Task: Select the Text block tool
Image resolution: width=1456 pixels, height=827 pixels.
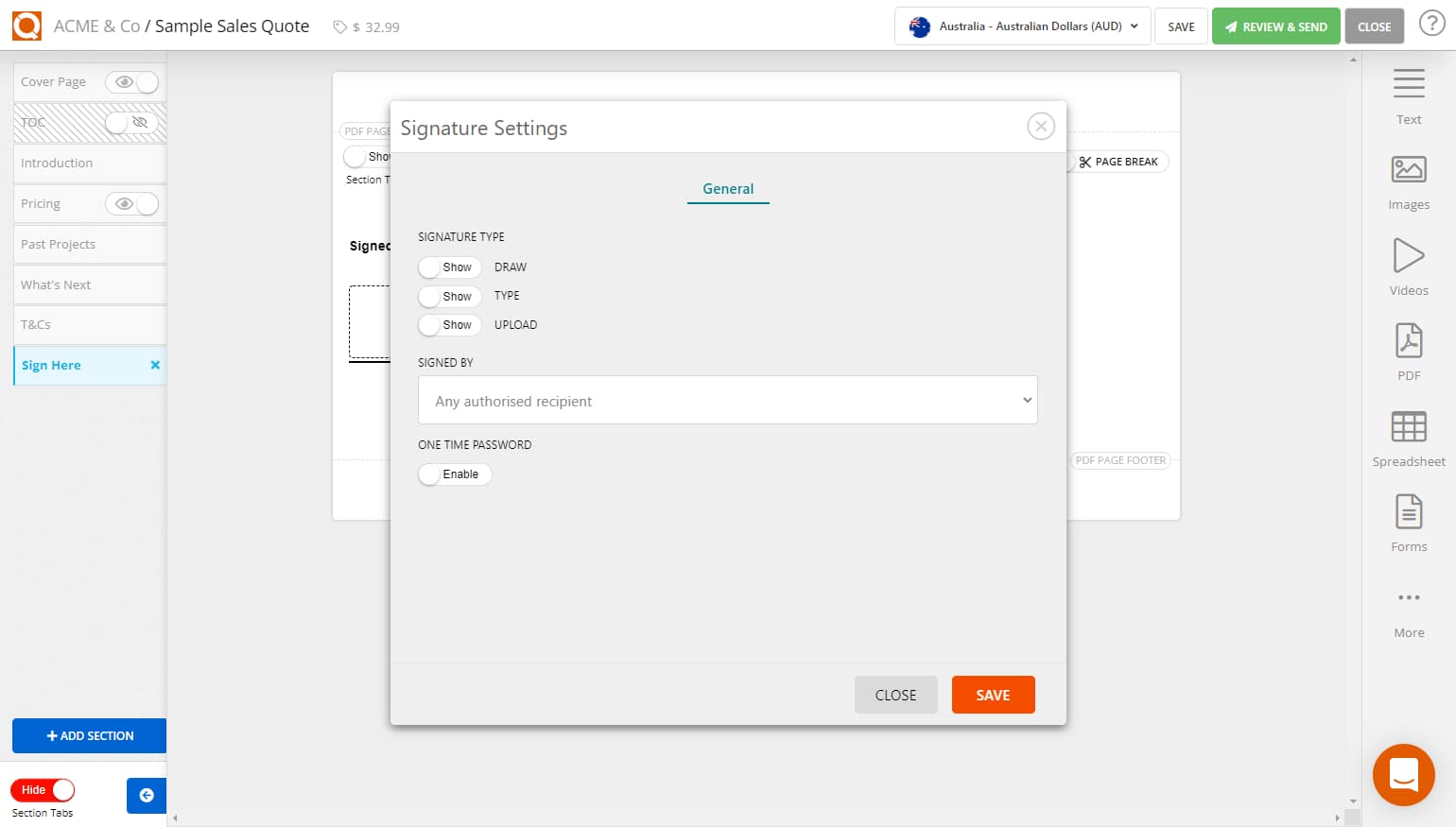Action: pos(1408,95)
